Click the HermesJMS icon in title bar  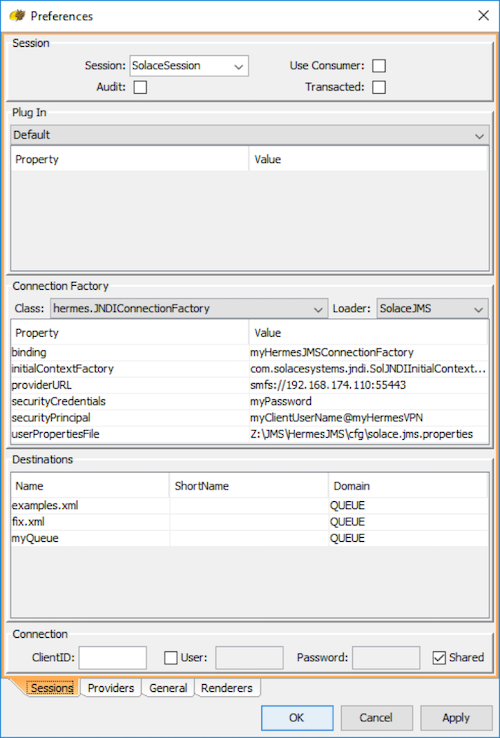[17, 16]
